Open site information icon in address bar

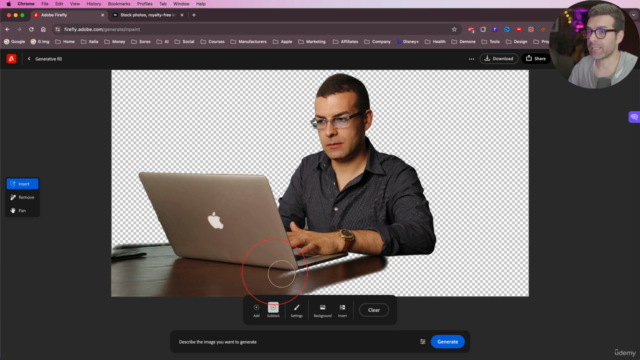pyautogui.click(x=58, y=29)
